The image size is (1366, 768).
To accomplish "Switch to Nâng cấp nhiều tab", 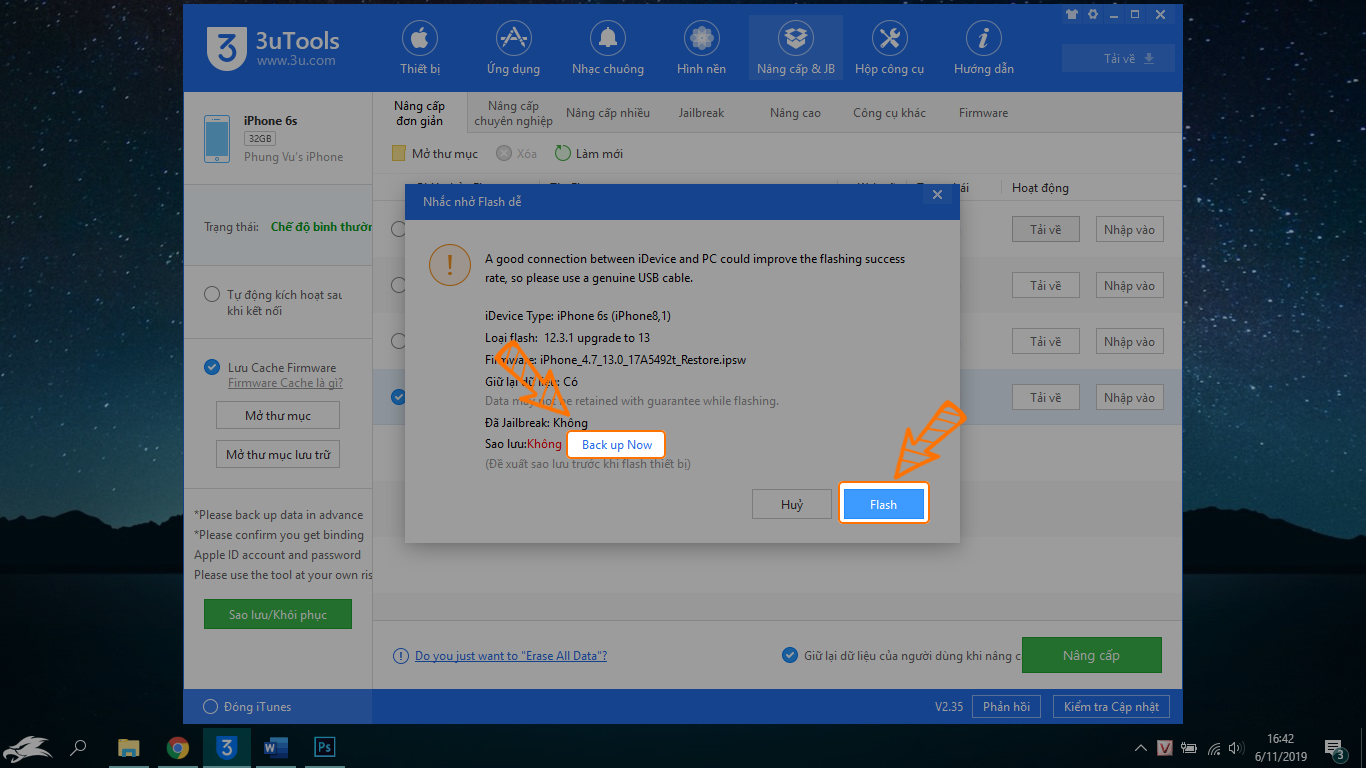I will [608, 113].
